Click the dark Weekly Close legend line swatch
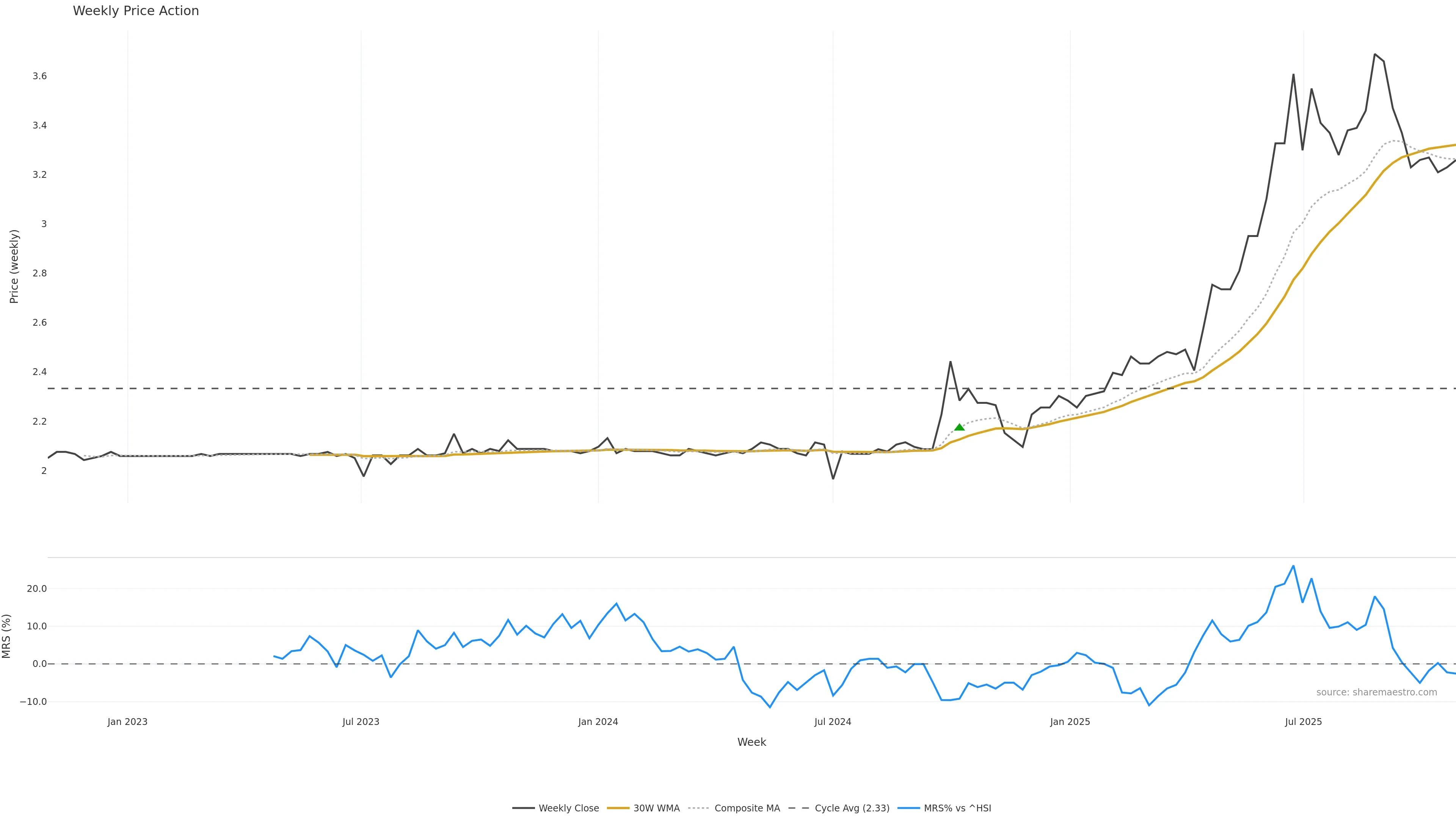This screenshot has height=819, width=1456. (523, 808)
